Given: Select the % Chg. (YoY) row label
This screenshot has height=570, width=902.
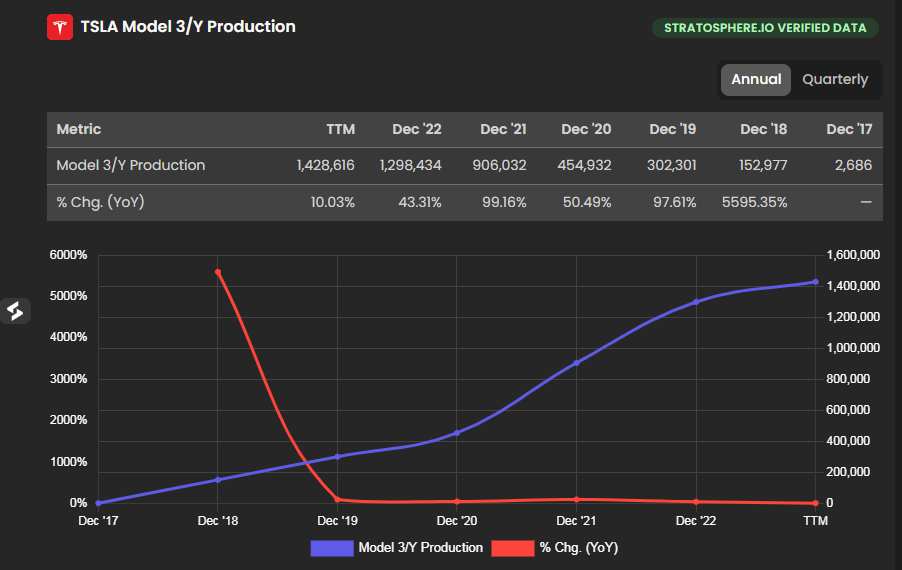Looking at the screenshot, I should click(100, 202).
